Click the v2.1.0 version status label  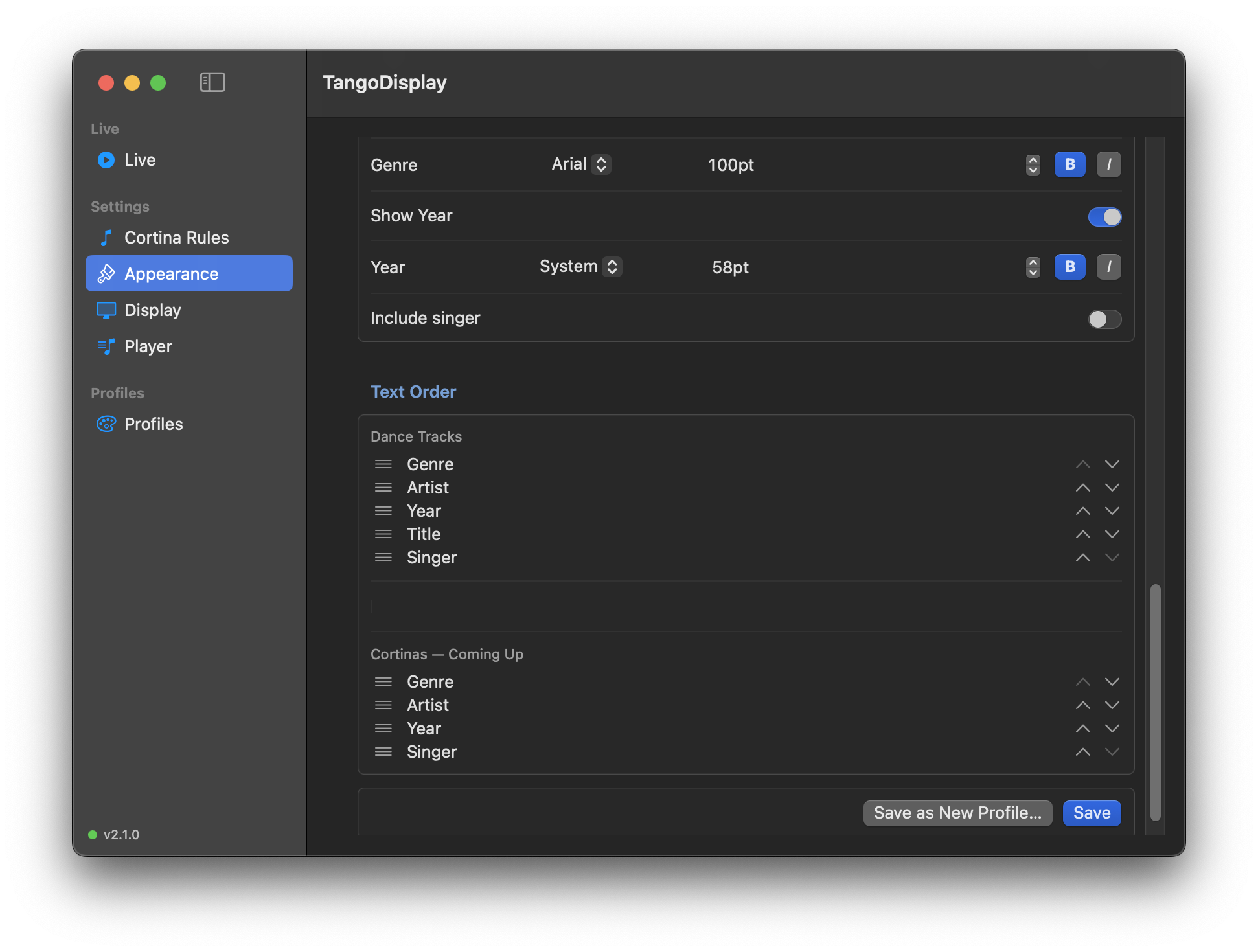[121, 835]
